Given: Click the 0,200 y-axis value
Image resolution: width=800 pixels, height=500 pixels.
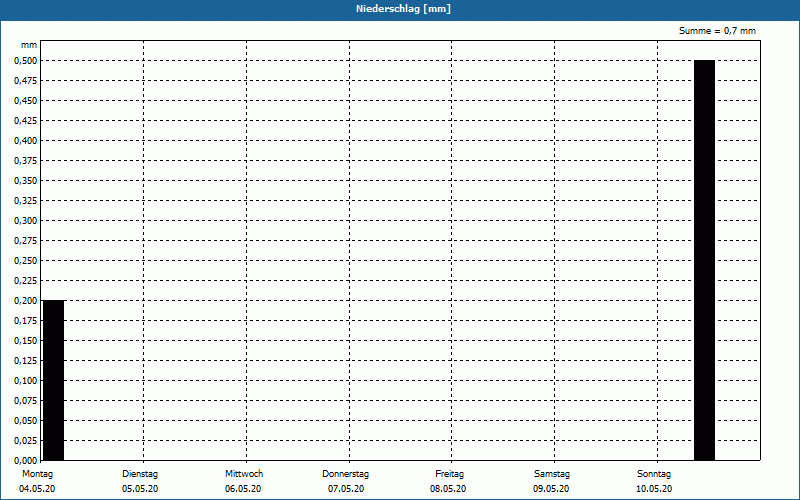Looking at the screenshot, I should (x=26, y=301).
